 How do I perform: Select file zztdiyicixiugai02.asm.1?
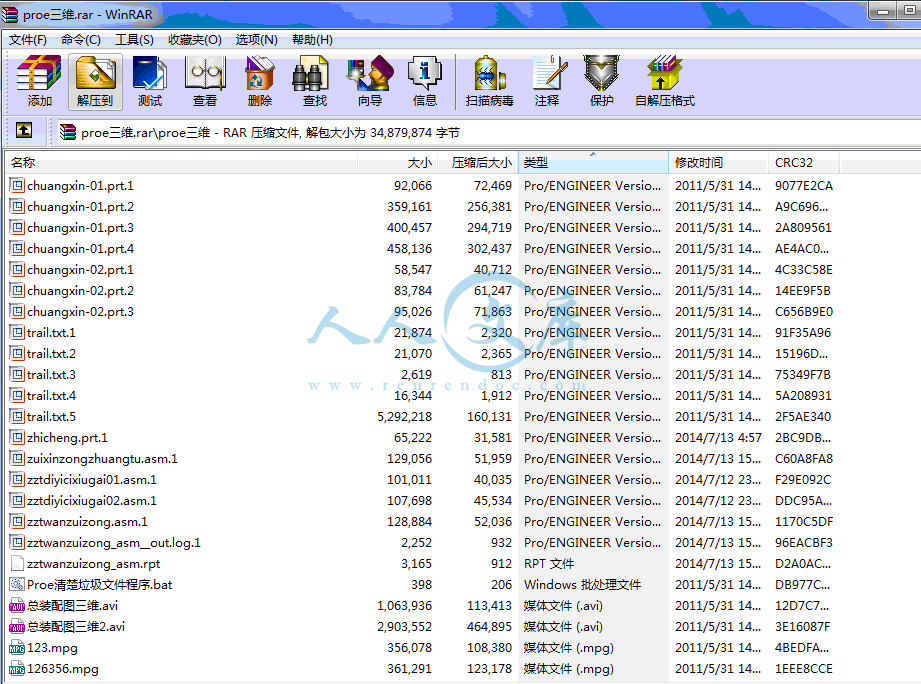pyautogui.click(x=92, y=501)
